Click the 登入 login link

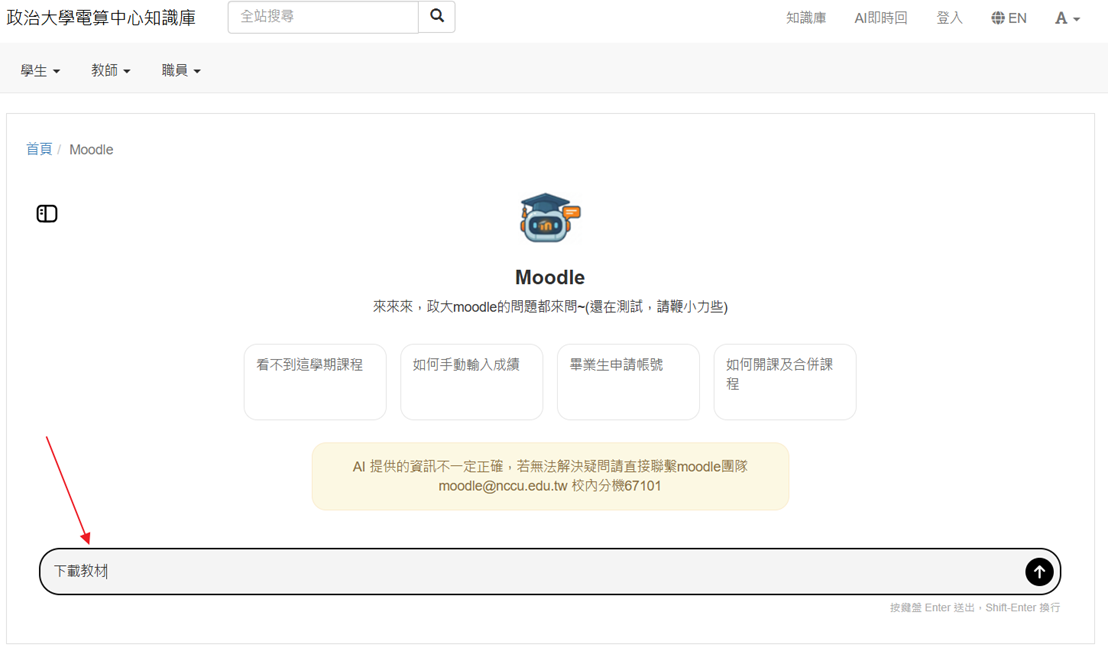coord(949,18)
